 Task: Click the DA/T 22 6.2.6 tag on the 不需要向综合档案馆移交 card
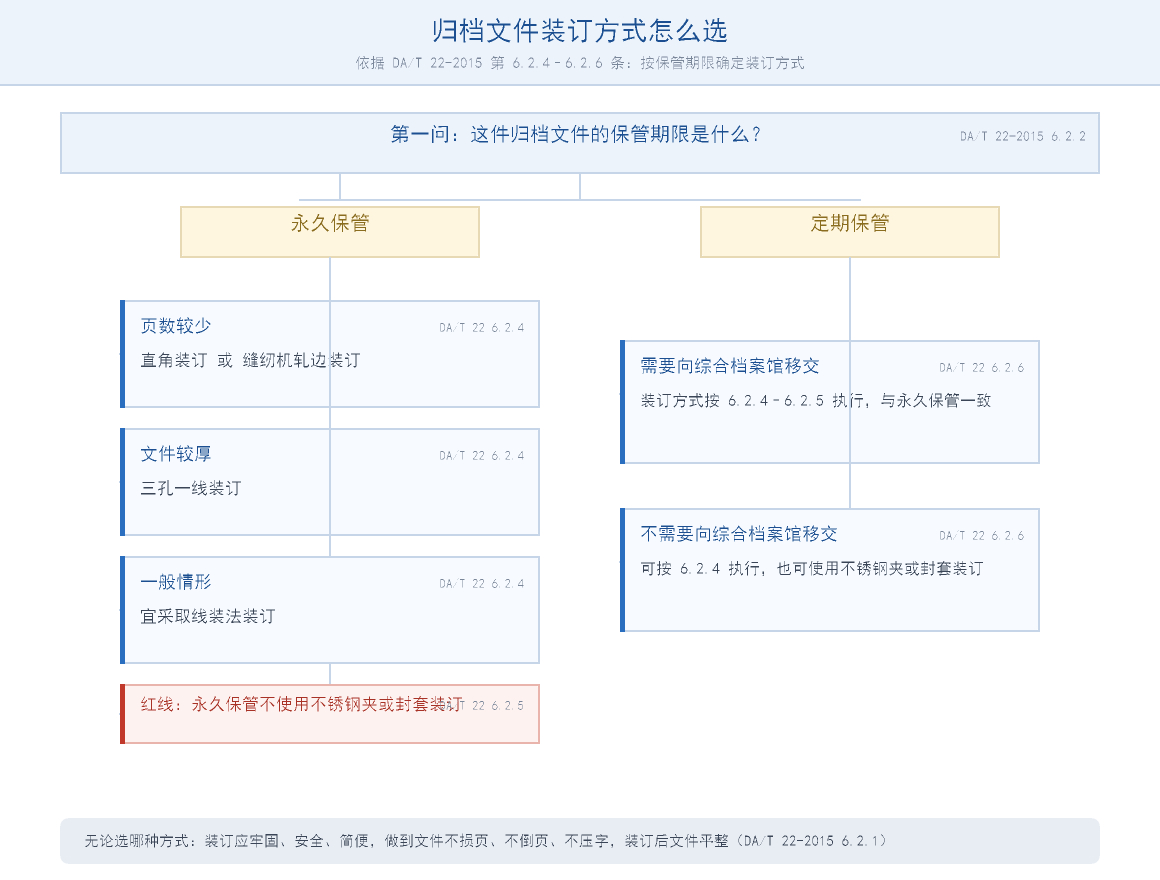coord(982,535)
